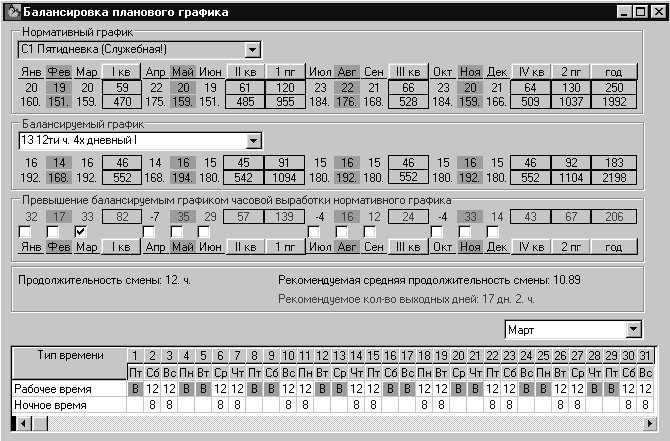The image size is (670, 441).
Task: Open the Балансируемый график dropdown arrow
Action: pos(253,141)
